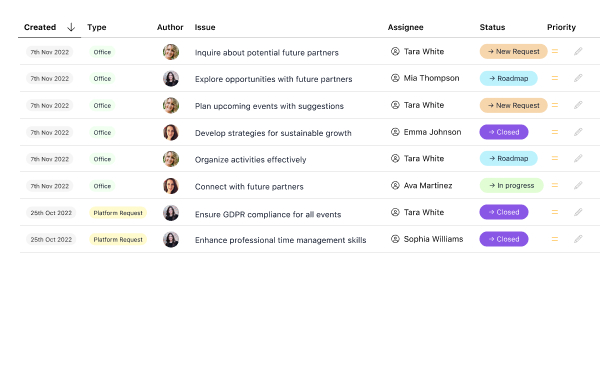Open In progress status for Connect with partners

512,186
